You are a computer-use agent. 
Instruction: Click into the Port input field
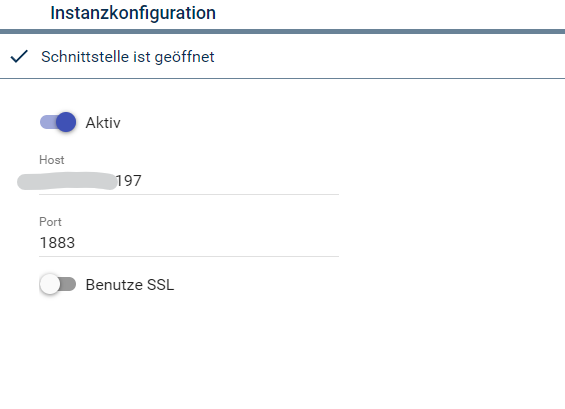click(x=189, y=243)
